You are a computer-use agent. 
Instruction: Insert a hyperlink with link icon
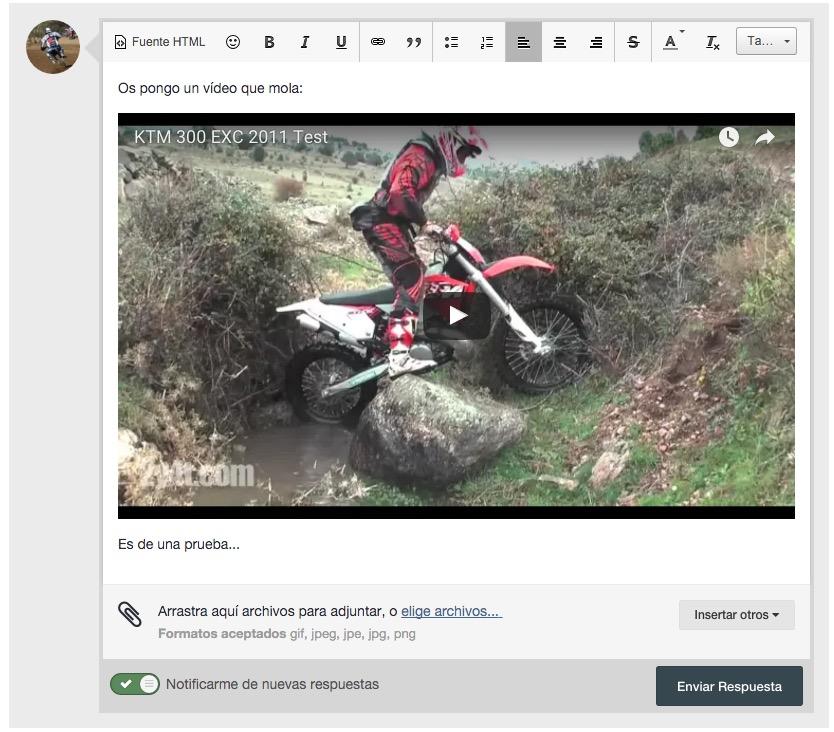(x=378, y=42)
